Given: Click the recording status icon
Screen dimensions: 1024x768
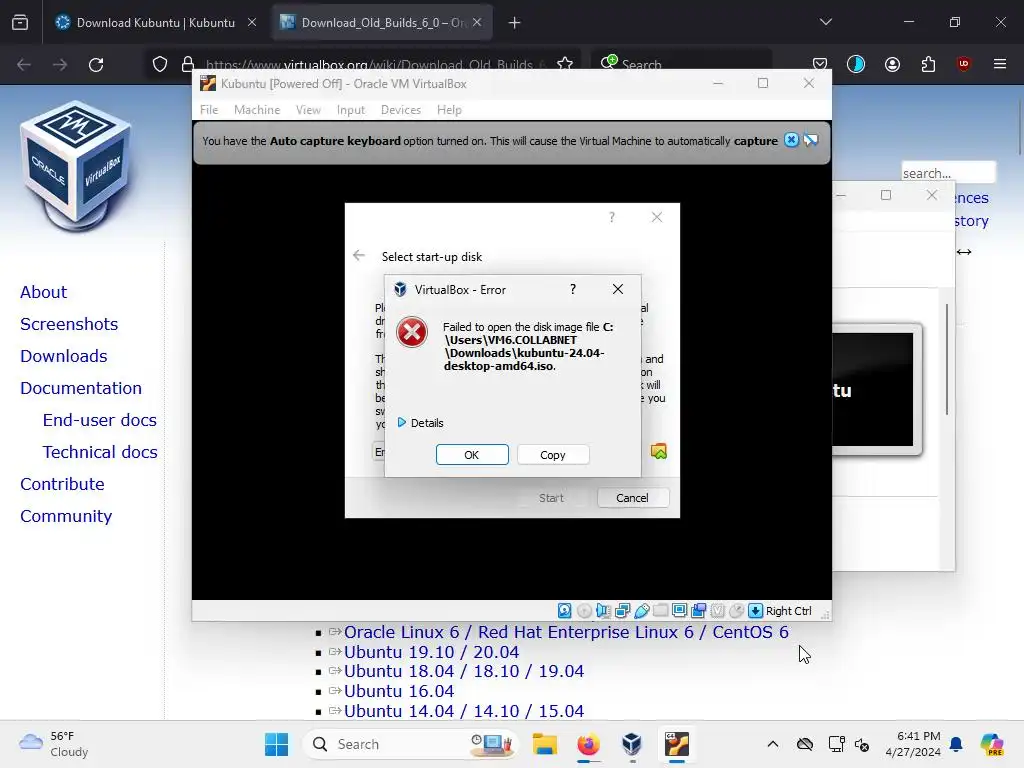Looking at the screenshot, I should [698, 611].
